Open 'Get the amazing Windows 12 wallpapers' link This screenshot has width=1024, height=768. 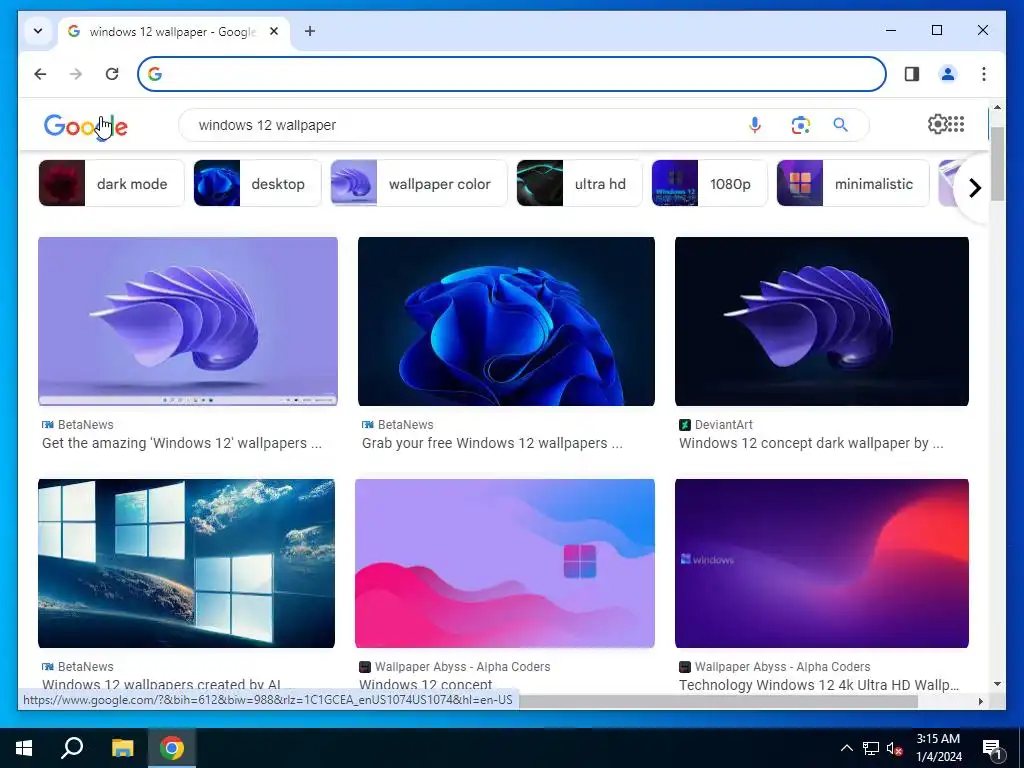[182, 443]
